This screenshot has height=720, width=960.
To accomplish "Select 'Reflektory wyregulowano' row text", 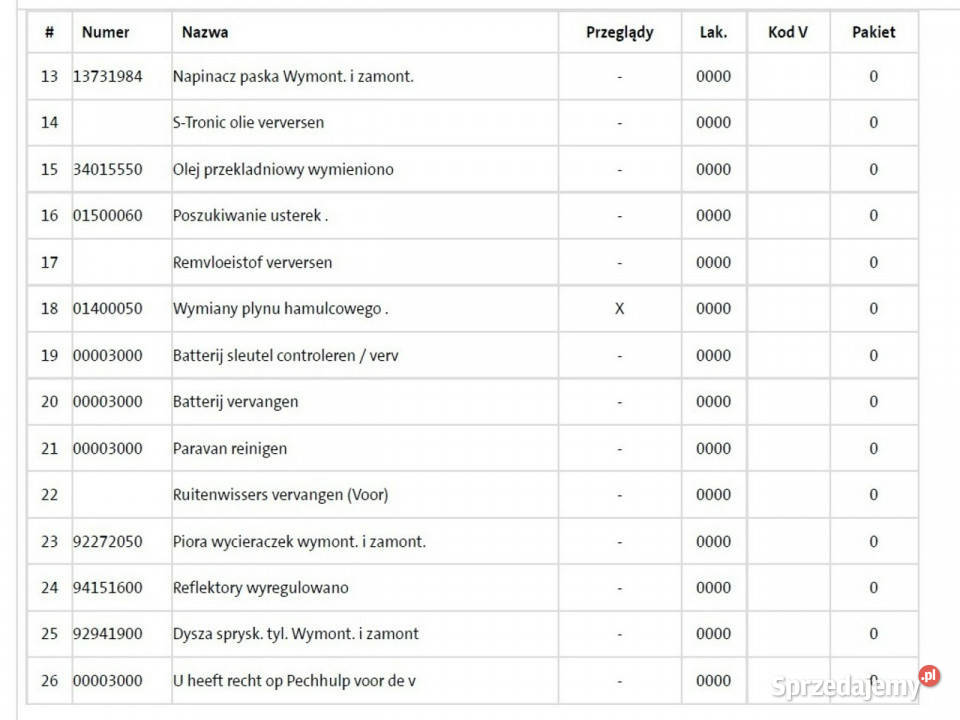I will pos(261,587).
